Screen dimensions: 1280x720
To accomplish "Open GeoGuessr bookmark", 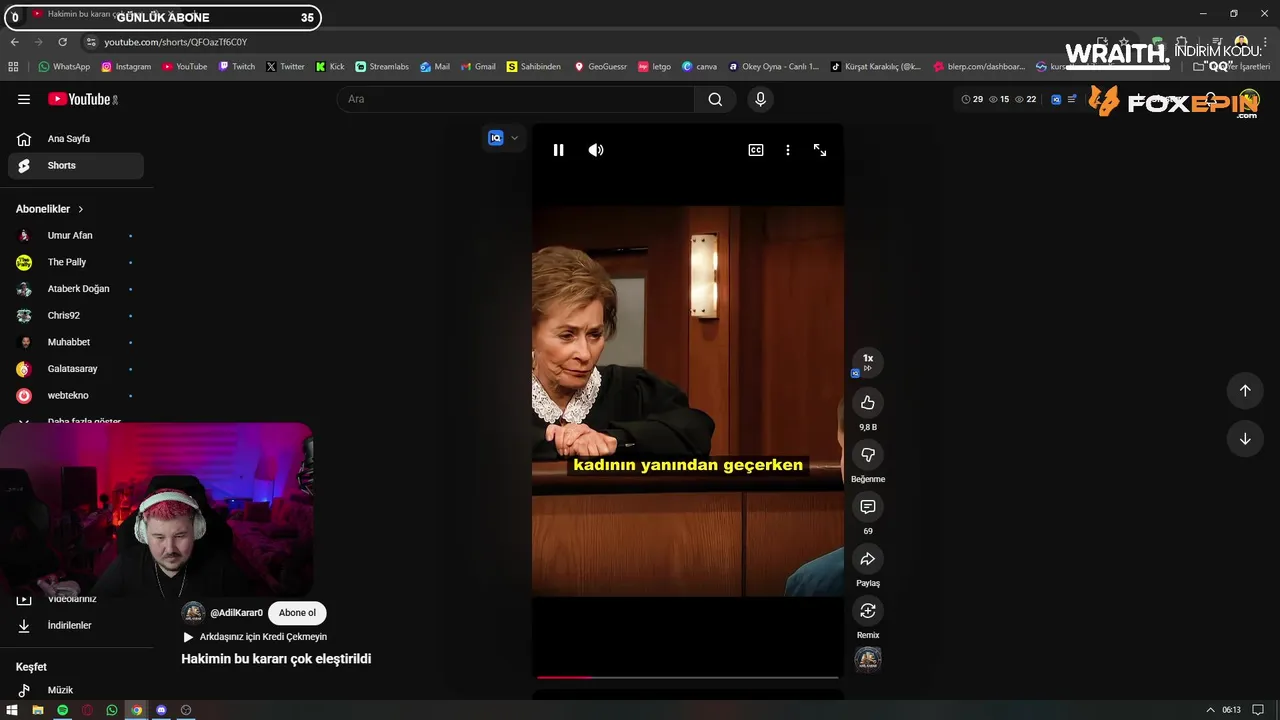I will point(600,67).
